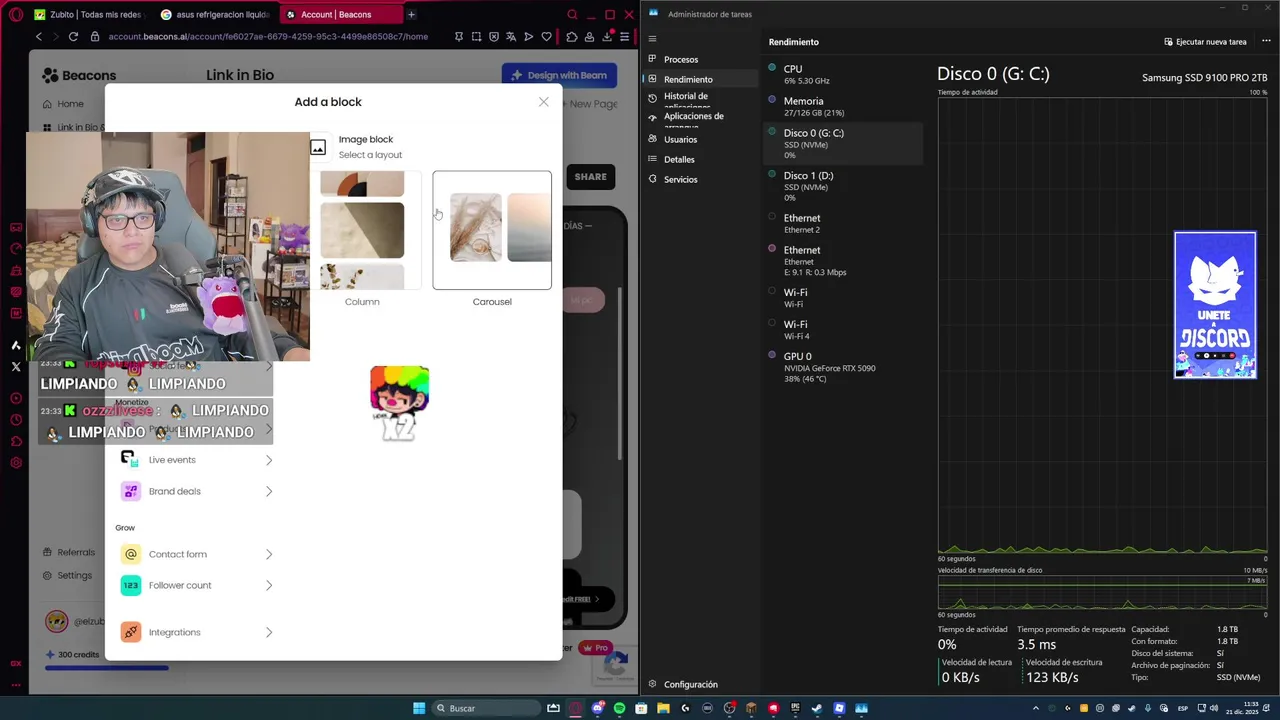Click the Unete Discord banner
This screenshot has height=720, width=1280.
tap(1215, 305)
